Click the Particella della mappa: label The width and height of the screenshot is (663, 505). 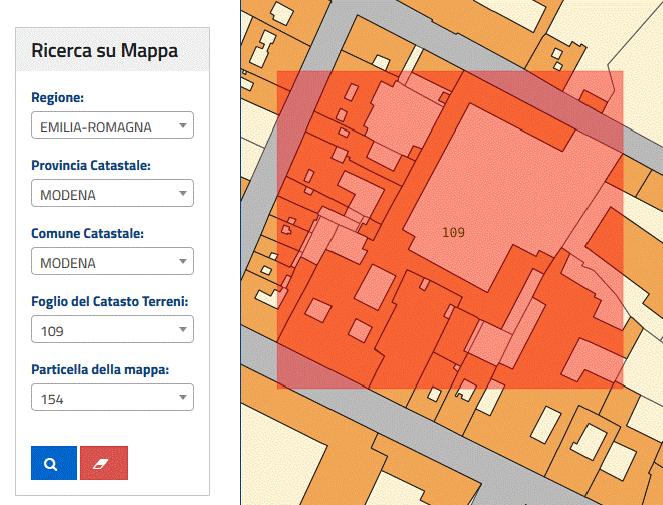point(100,370)
